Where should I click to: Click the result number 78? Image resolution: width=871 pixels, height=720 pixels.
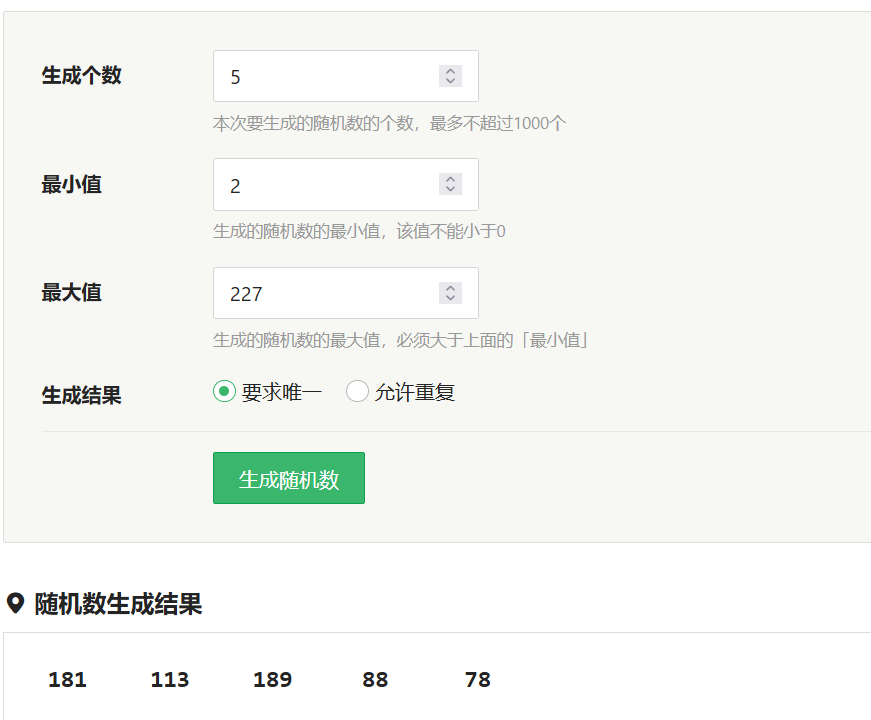click(x=478, y=679)
